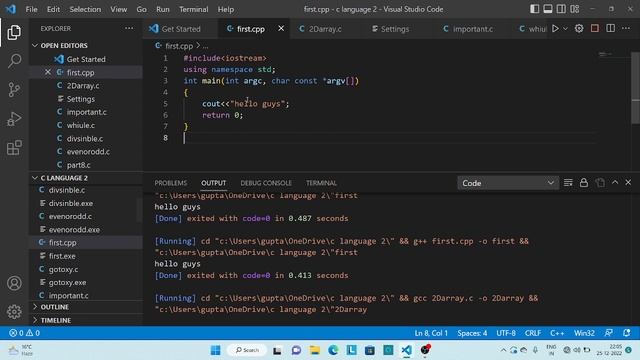Open the Run and Debug view
This screenshot has height=360, width=640.
click(x=14, y=119)
